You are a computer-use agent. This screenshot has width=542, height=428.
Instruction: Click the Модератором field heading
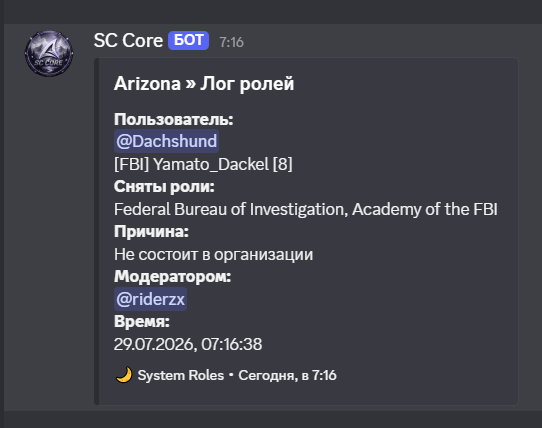pos(172,277)
